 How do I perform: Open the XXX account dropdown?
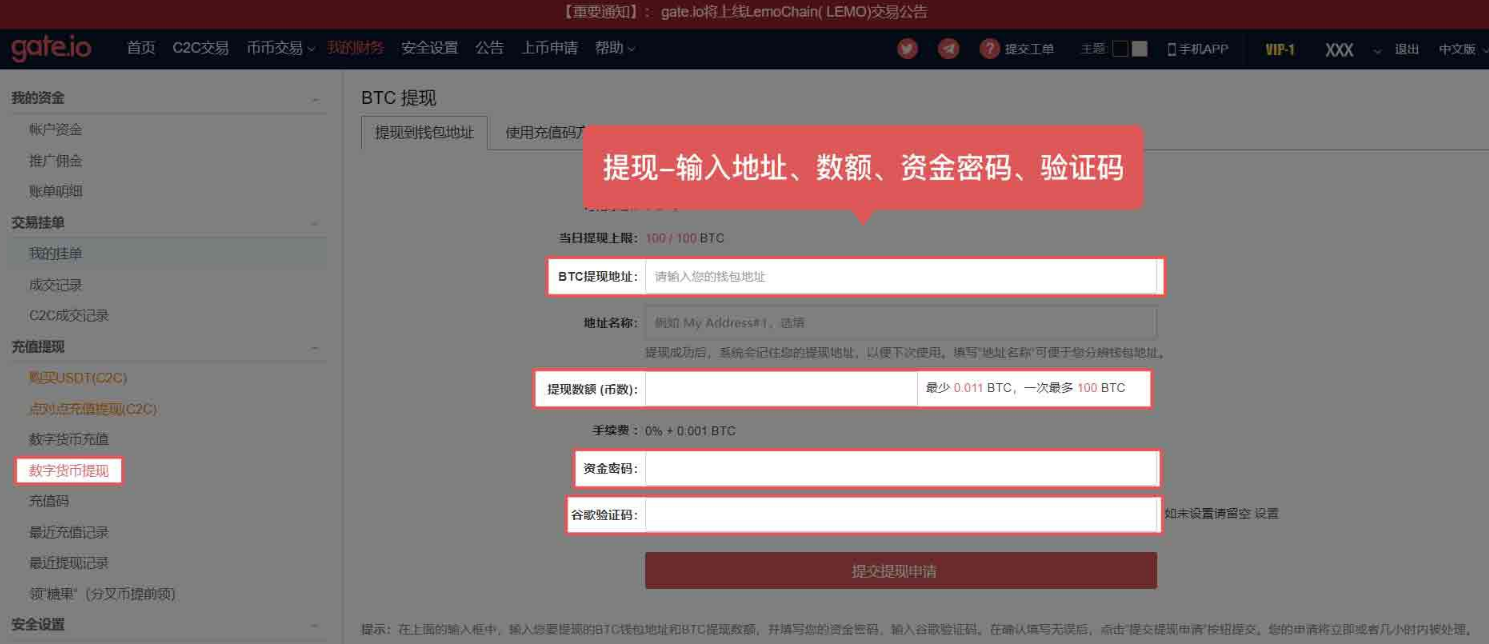(1353, 50)
